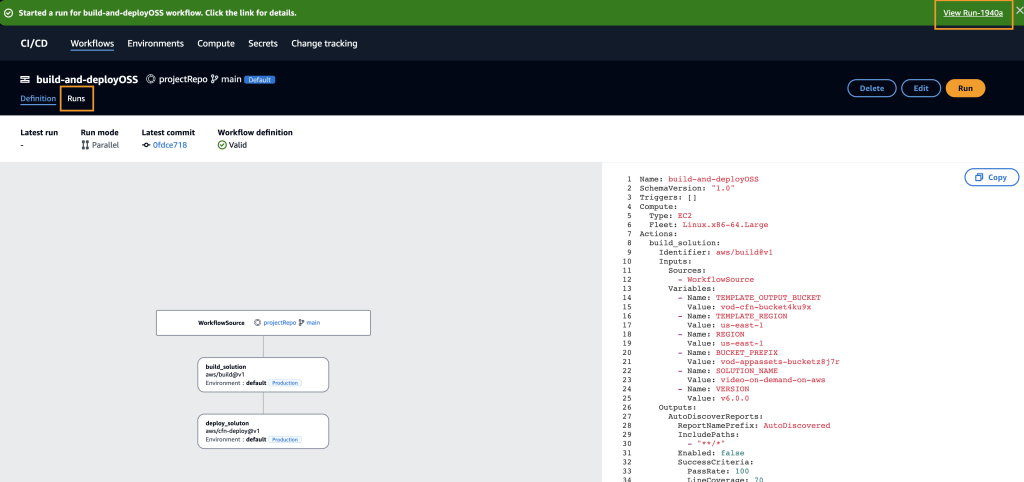Screen dimensions: 1024x482
Task: Click the CI/CD heading
Action: 34,44
